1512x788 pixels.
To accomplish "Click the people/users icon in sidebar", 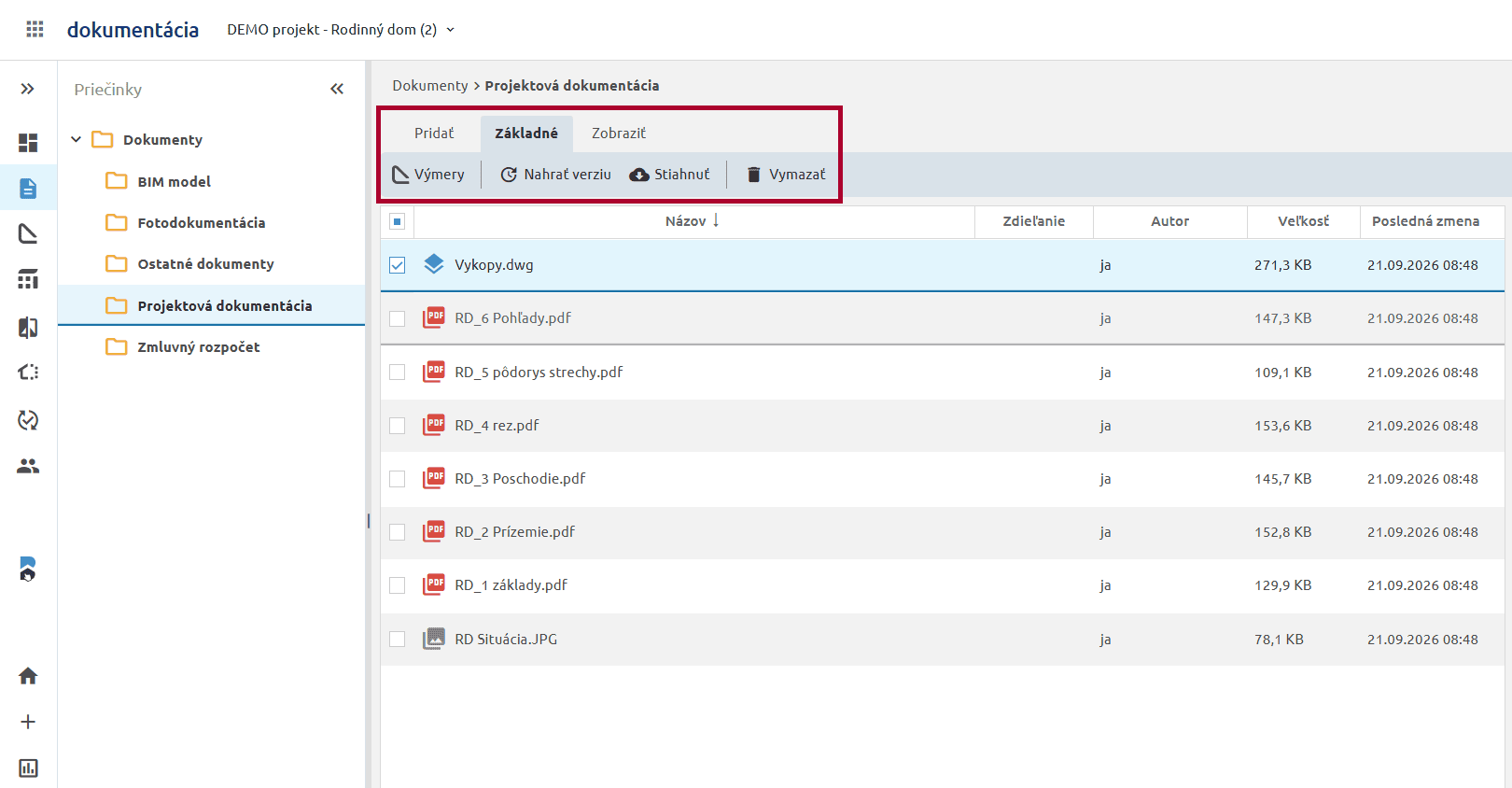I will (28, 466).
